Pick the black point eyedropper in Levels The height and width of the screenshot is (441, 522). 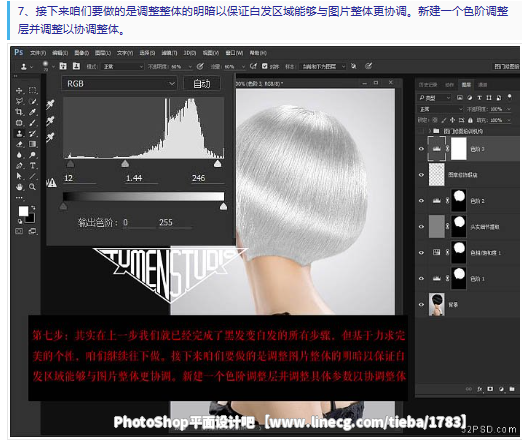[x=50, y=104]
